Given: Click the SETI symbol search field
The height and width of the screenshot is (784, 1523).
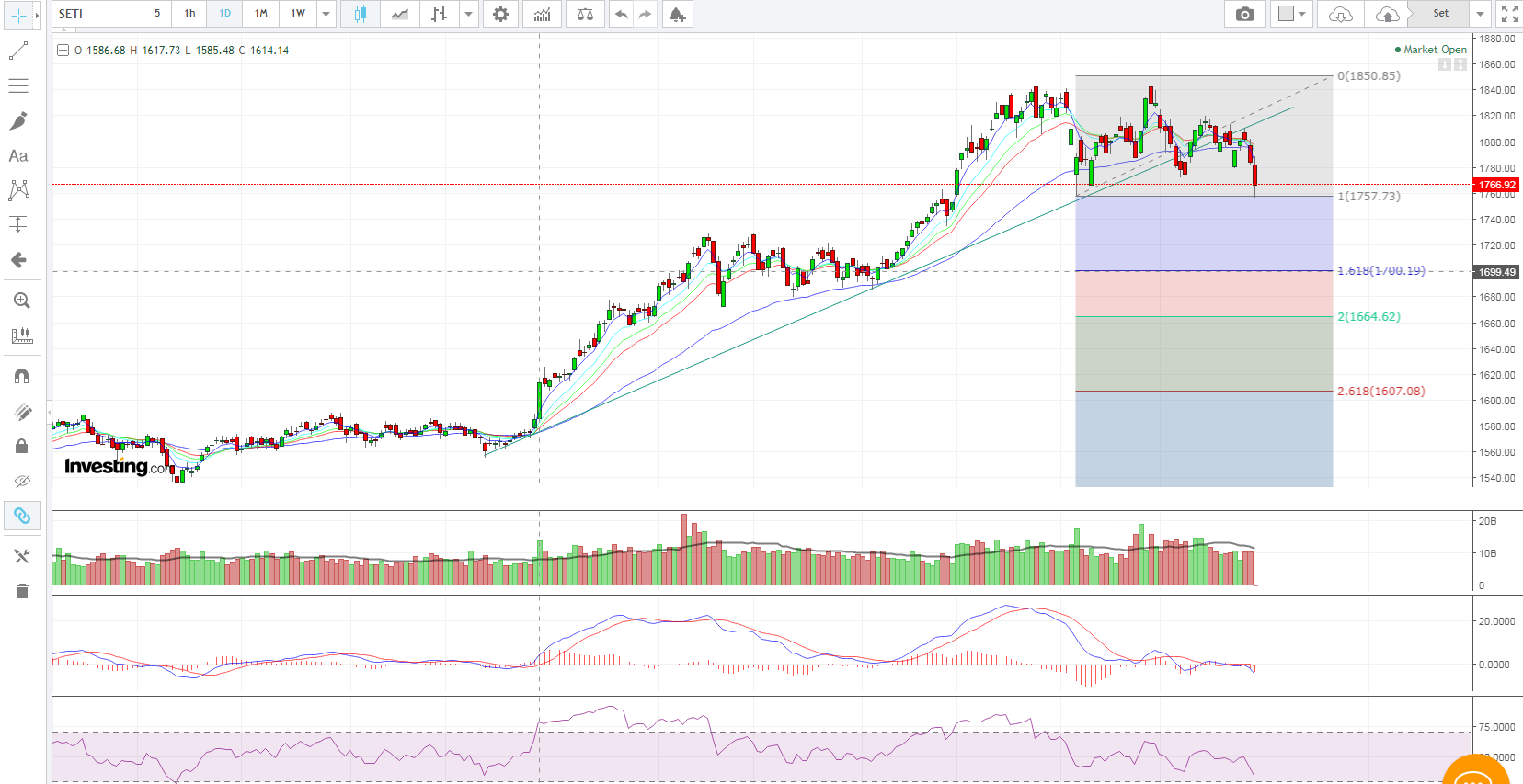Looking at the screenshot, I should (97, 14).
